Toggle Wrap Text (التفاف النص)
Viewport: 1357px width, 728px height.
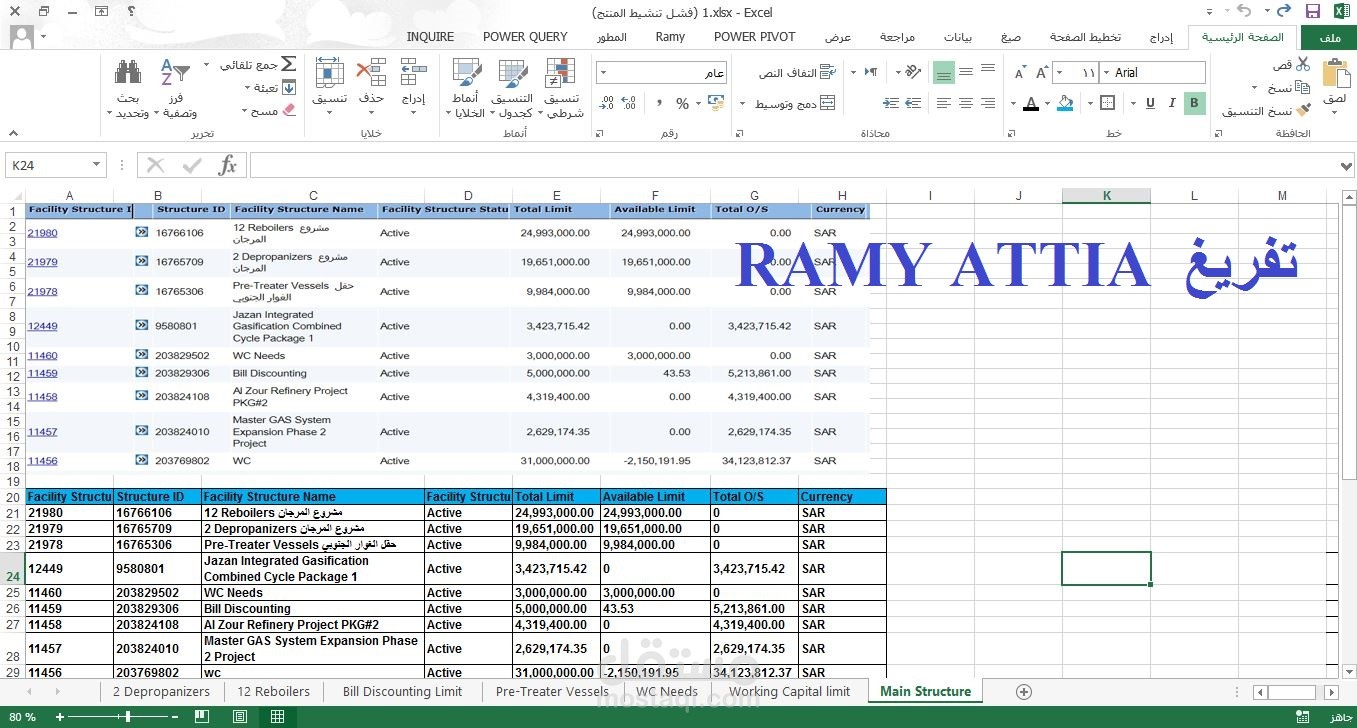pos(797,72)
